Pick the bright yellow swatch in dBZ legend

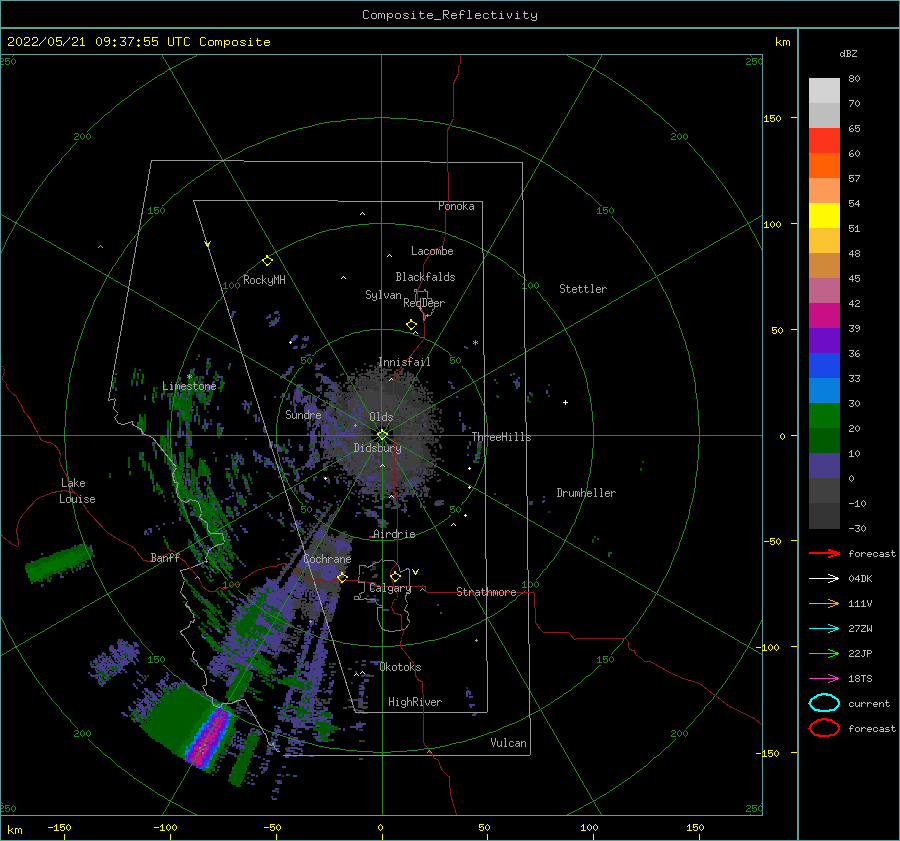tap(824, 215)
